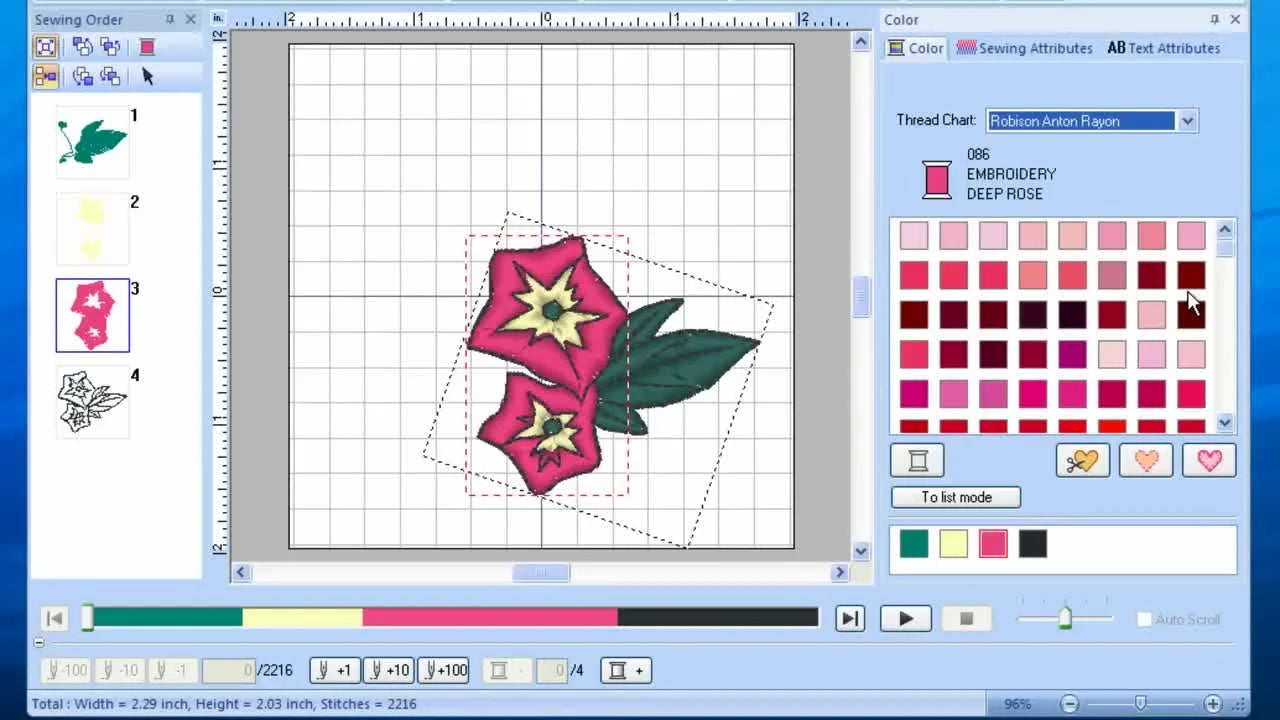The height and width of the screenshot is (720, 1280).
Task: Select the scissors-heart trim icon
Action: point(1082,460)
